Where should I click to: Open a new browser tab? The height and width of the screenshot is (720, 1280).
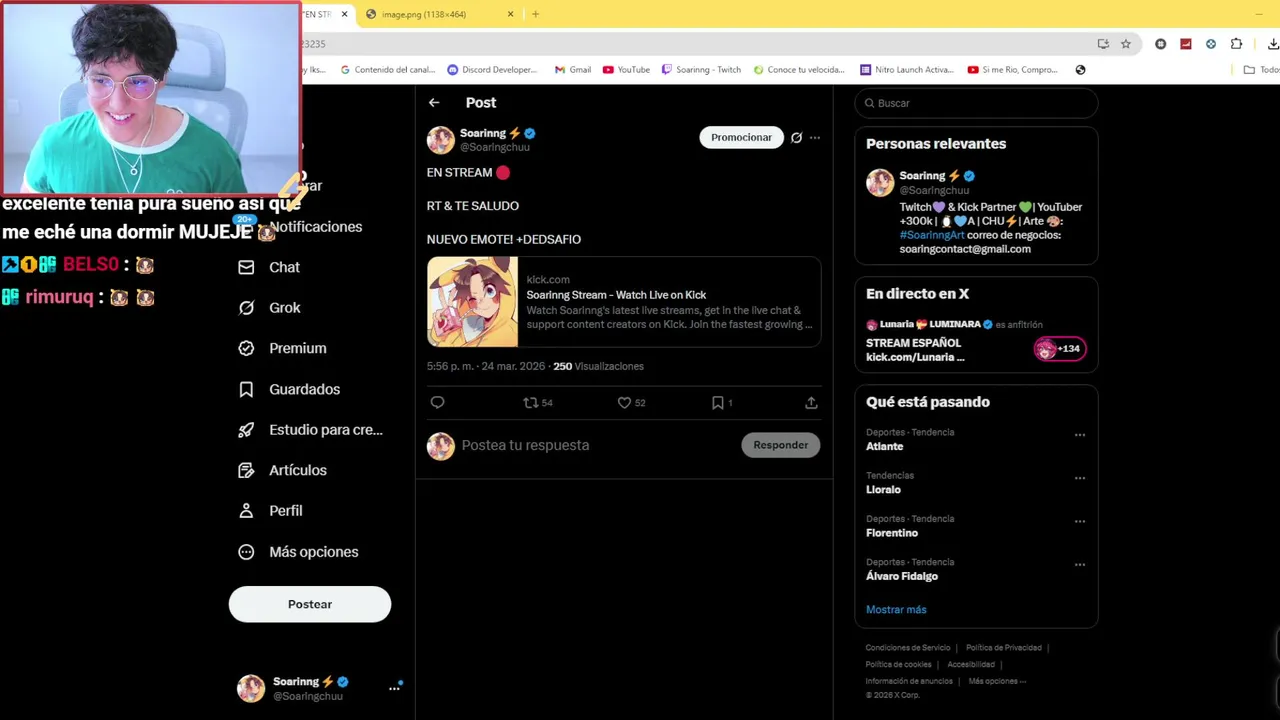pyautogui.click(x=535, y=14)
